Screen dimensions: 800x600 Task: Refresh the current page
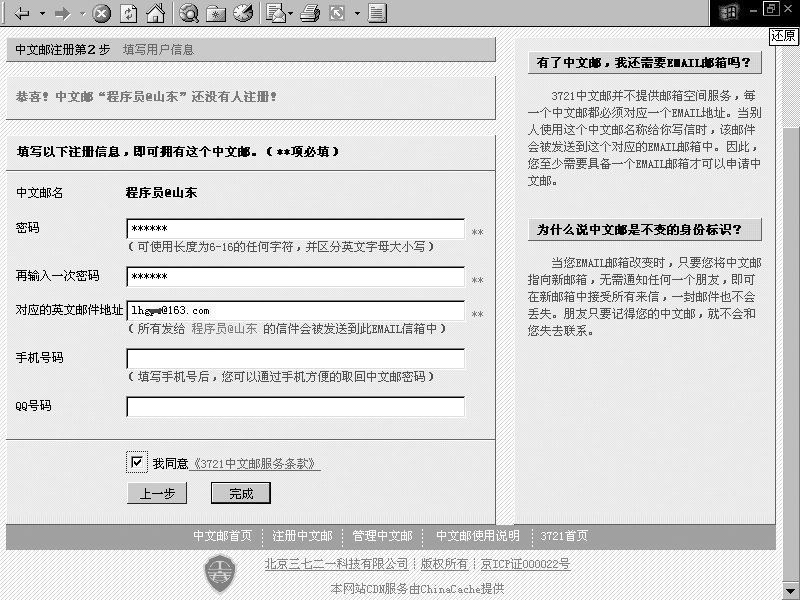(x=128, y=13)
